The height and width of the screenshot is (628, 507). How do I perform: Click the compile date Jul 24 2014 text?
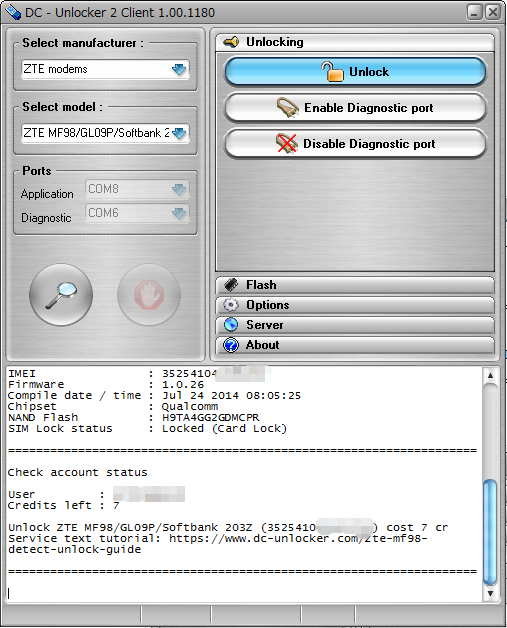[231, 395]
